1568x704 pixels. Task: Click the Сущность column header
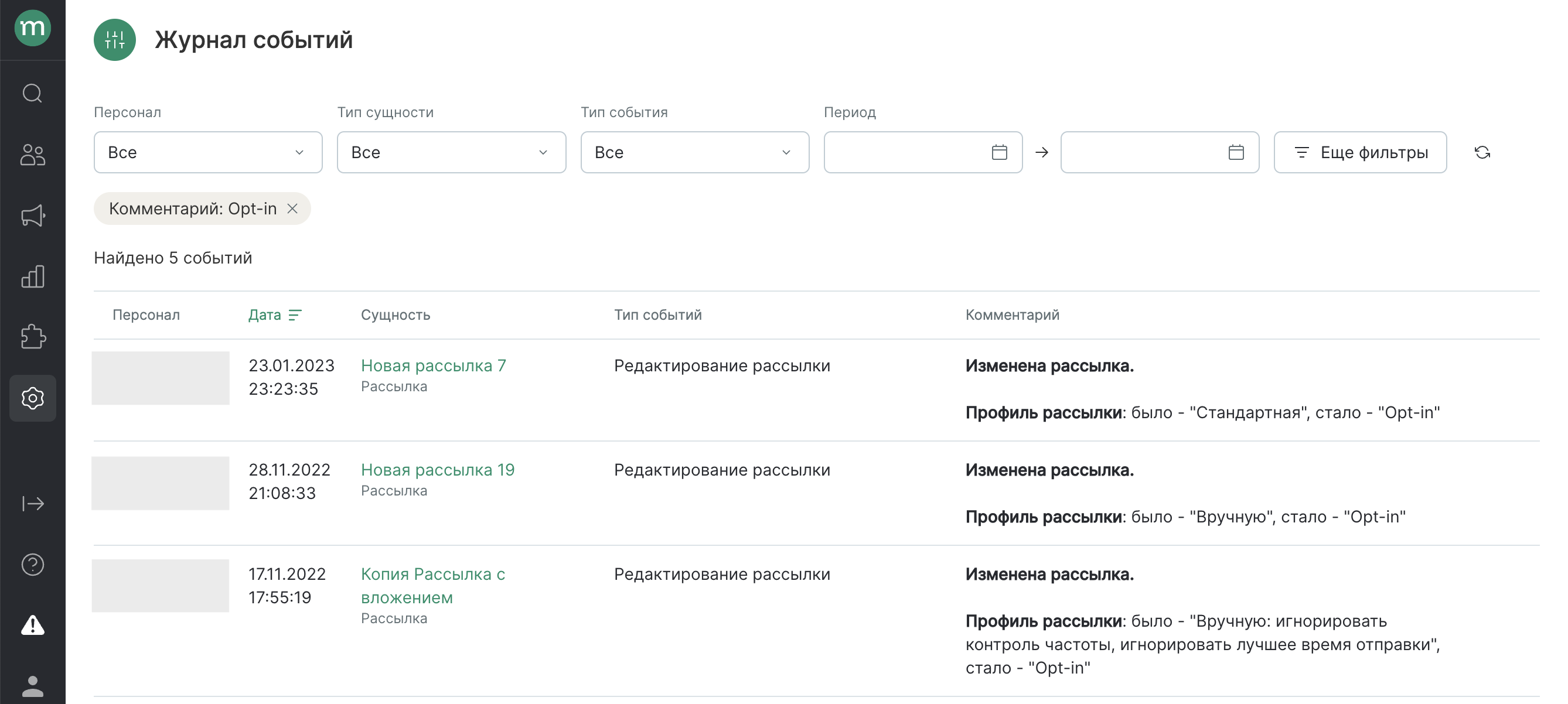tap(396, 315)
